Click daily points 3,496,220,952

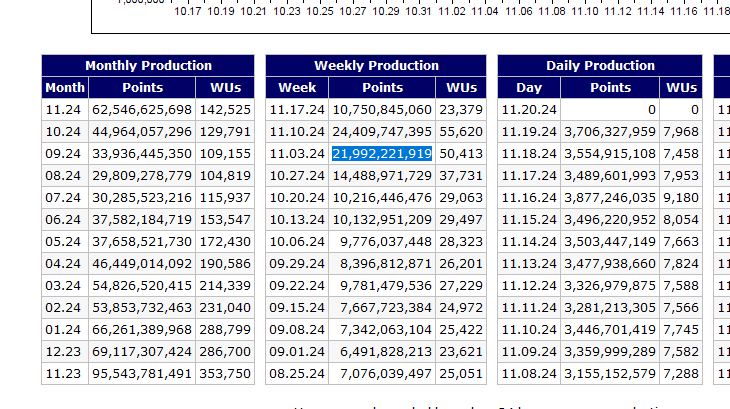tap(610, 220)
